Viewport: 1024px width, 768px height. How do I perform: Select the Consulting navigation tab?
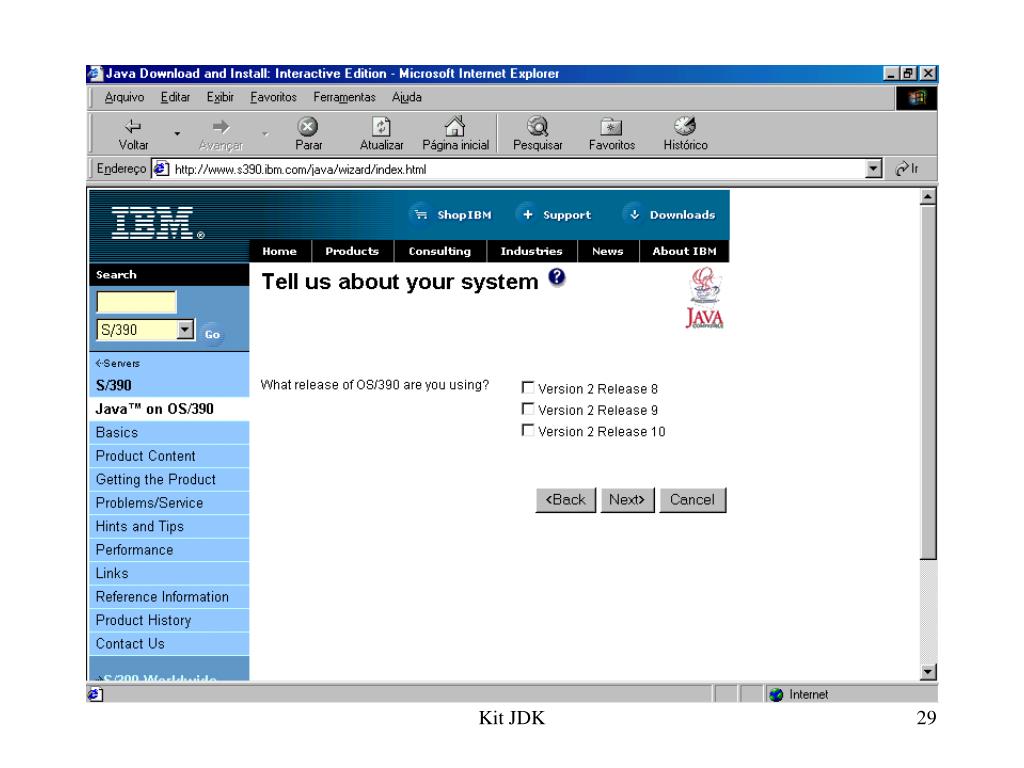pos(440,251)
